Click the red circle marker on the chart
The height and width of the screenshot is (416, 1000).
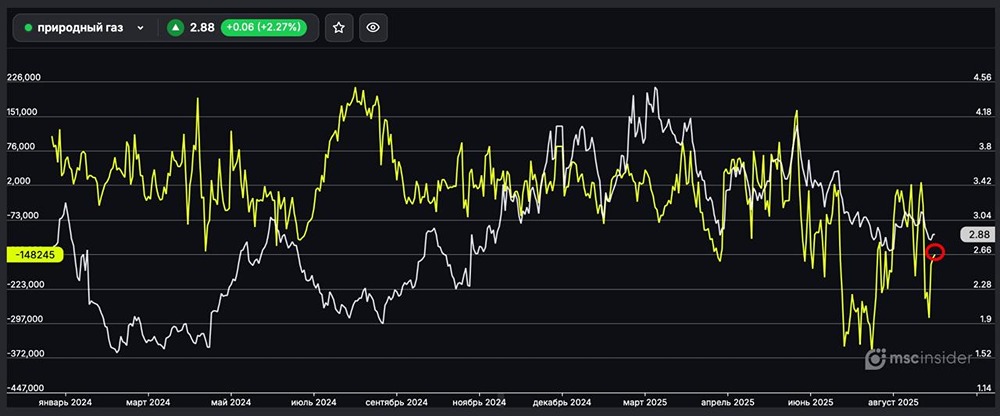(x=936, y=251)
